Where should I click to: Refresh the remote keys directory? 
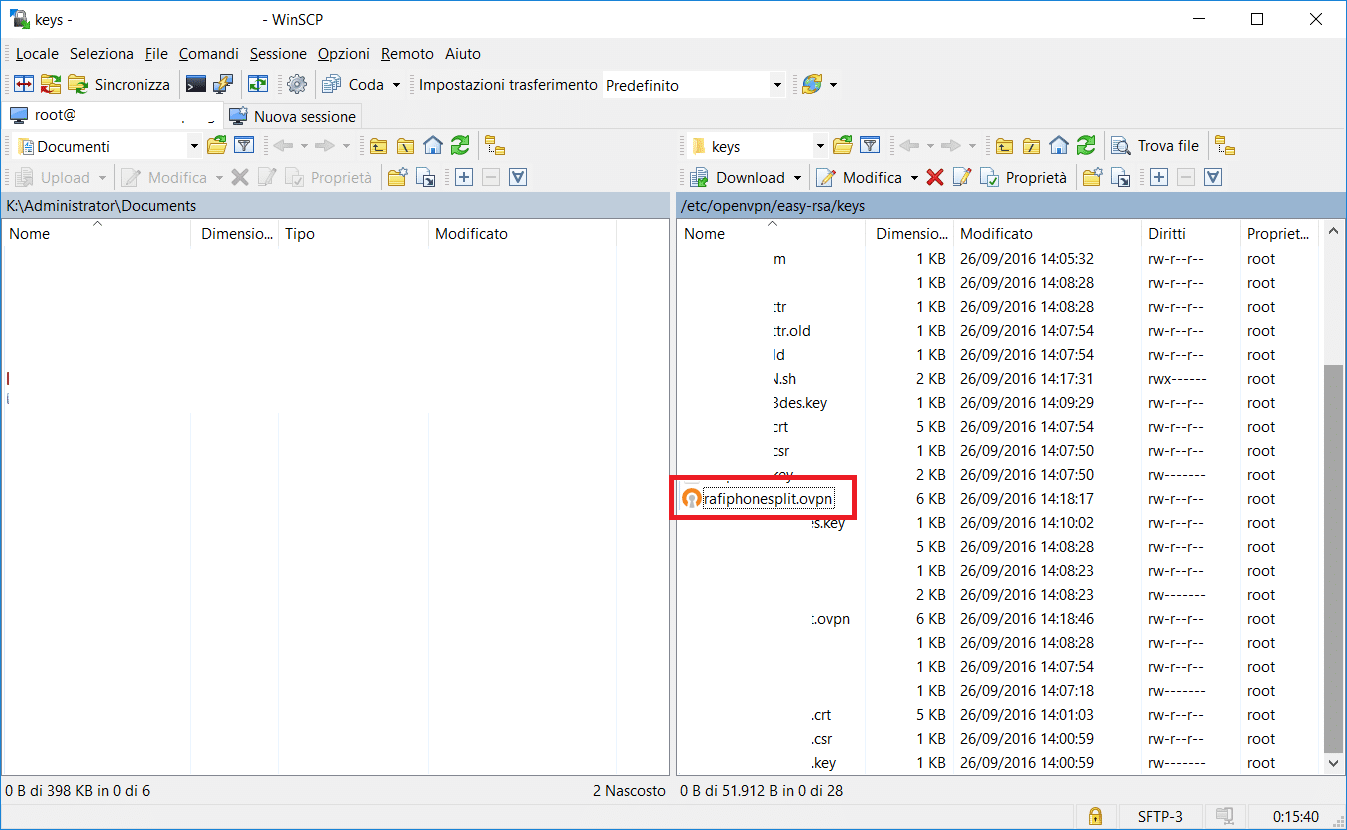[x=1086, y=146]
